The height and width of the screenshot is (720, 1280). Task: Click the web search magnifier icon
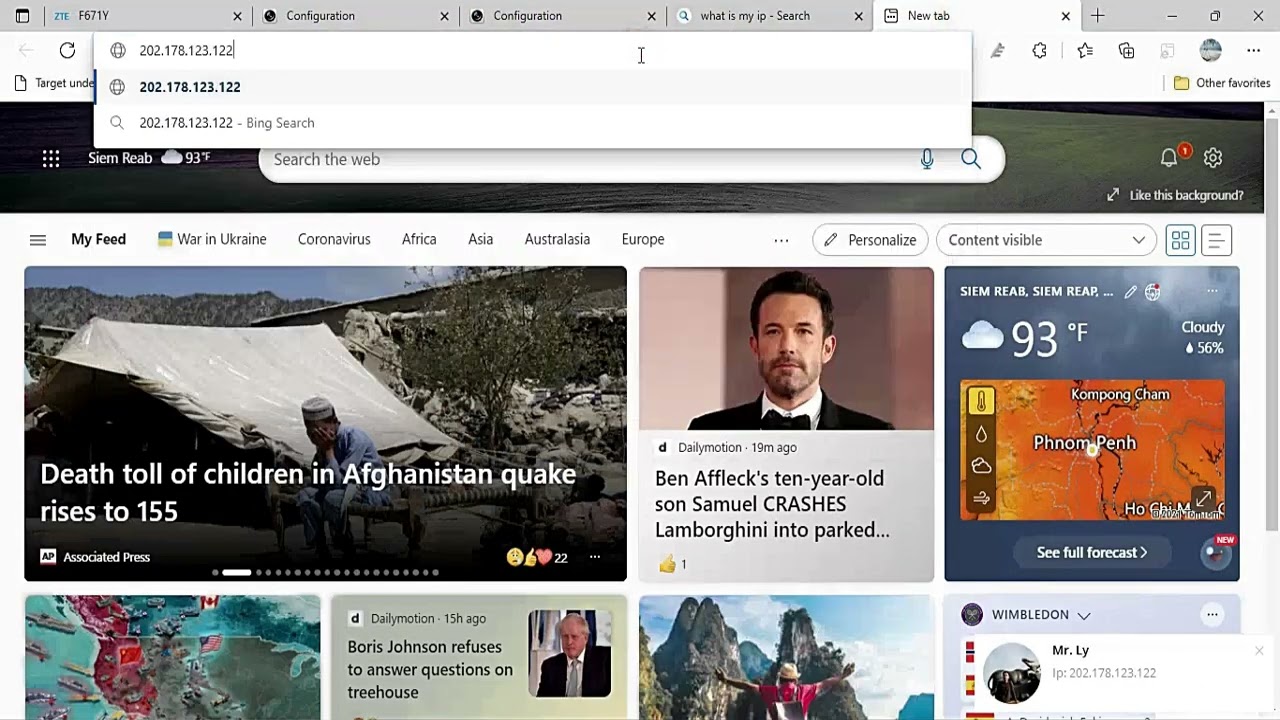tap(971, 159)
